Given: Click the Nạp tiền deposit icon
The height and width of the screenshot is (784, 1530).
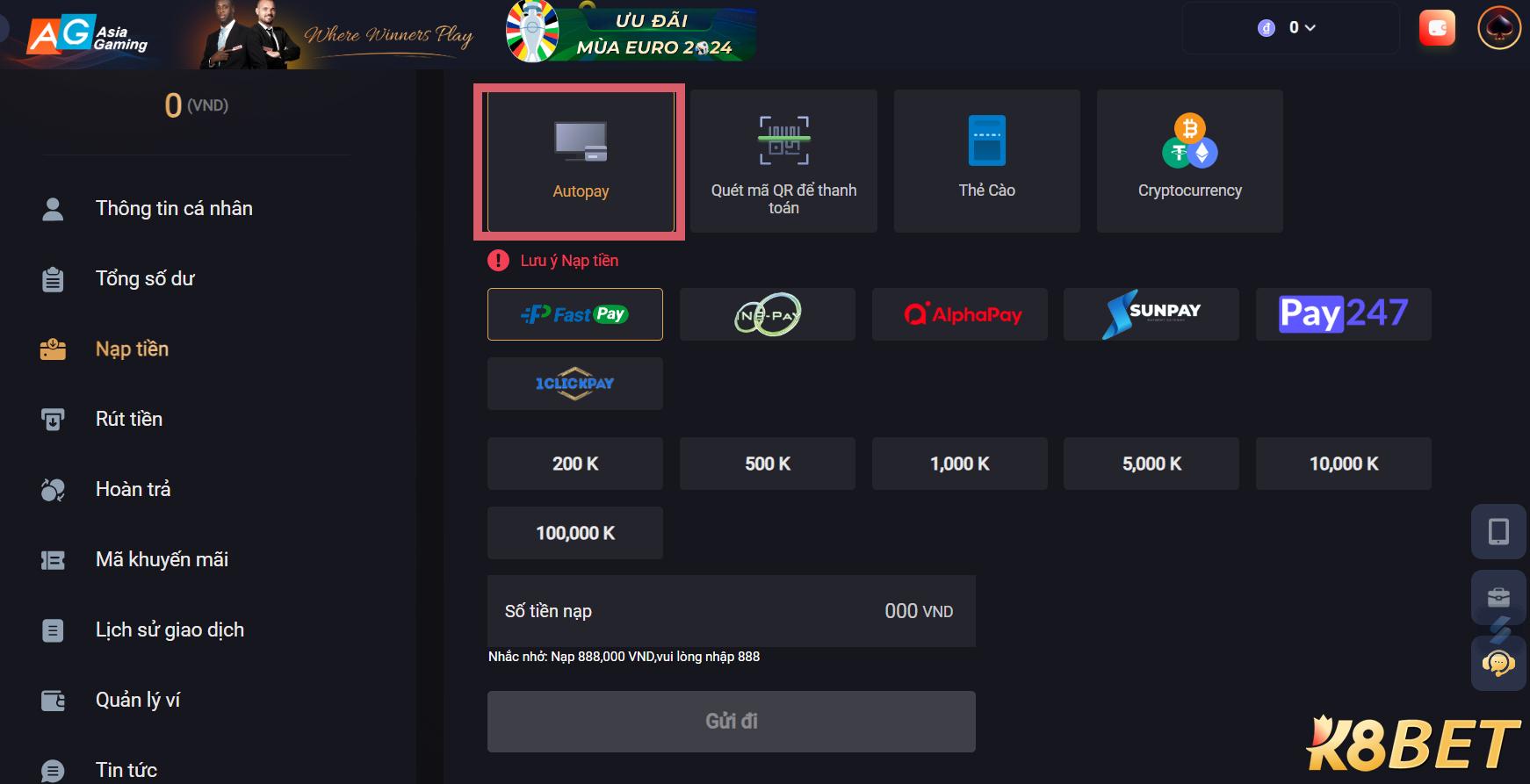Looking at the screenshot, I should pyautogui.click(x=53, y=349).
